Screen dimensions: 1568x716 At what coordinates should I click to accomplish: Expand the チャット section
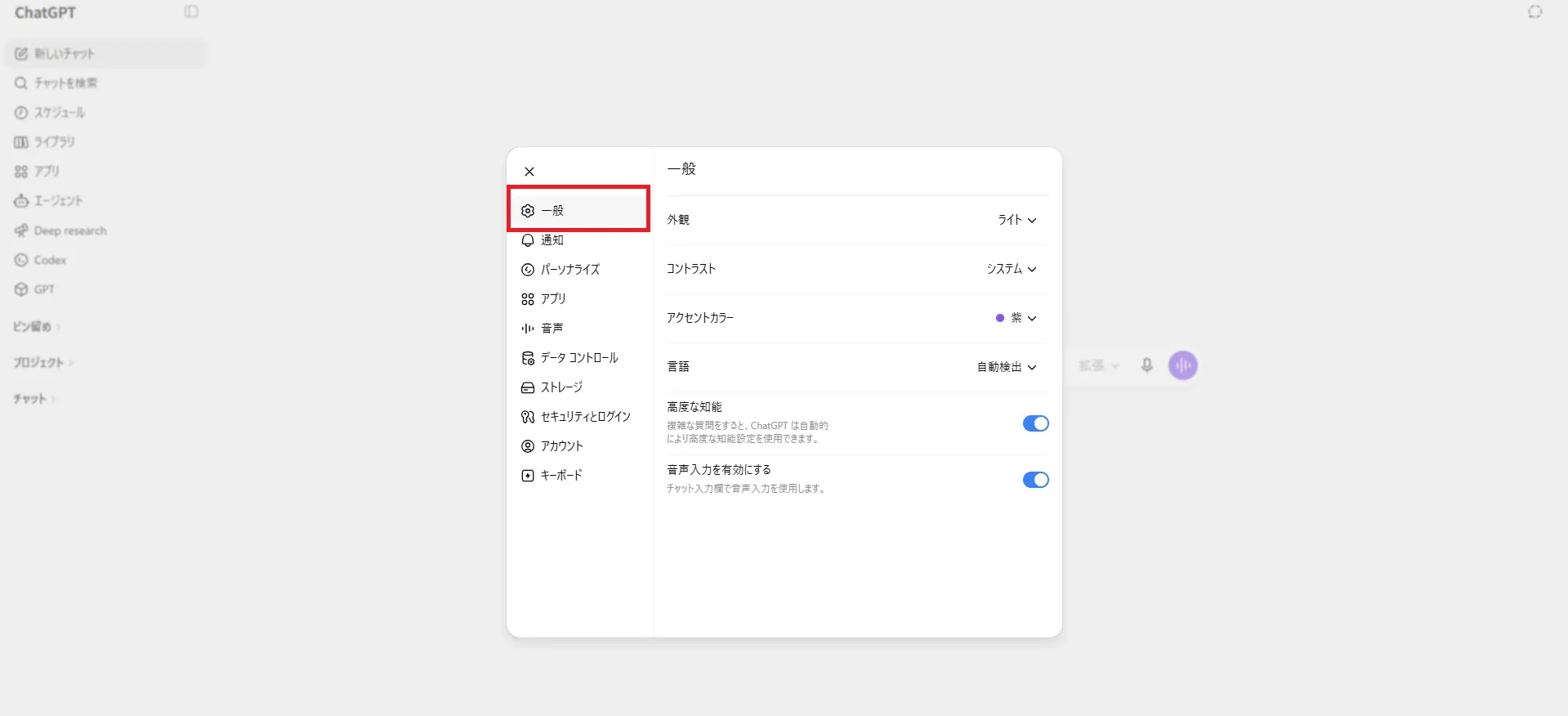(x=34, y=399)
